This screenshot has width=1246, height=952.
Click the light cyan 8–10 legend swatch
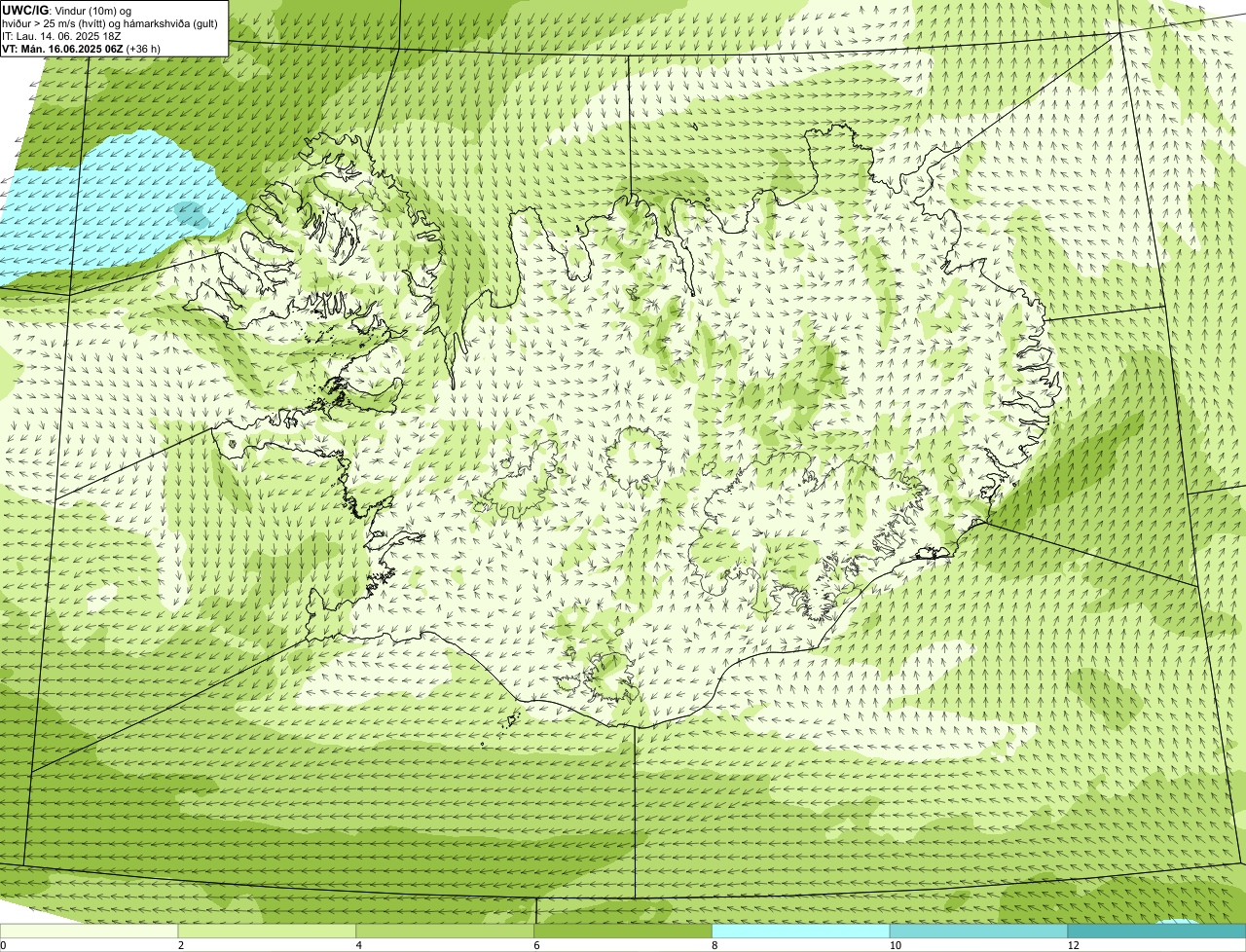(x=801, y=931)
